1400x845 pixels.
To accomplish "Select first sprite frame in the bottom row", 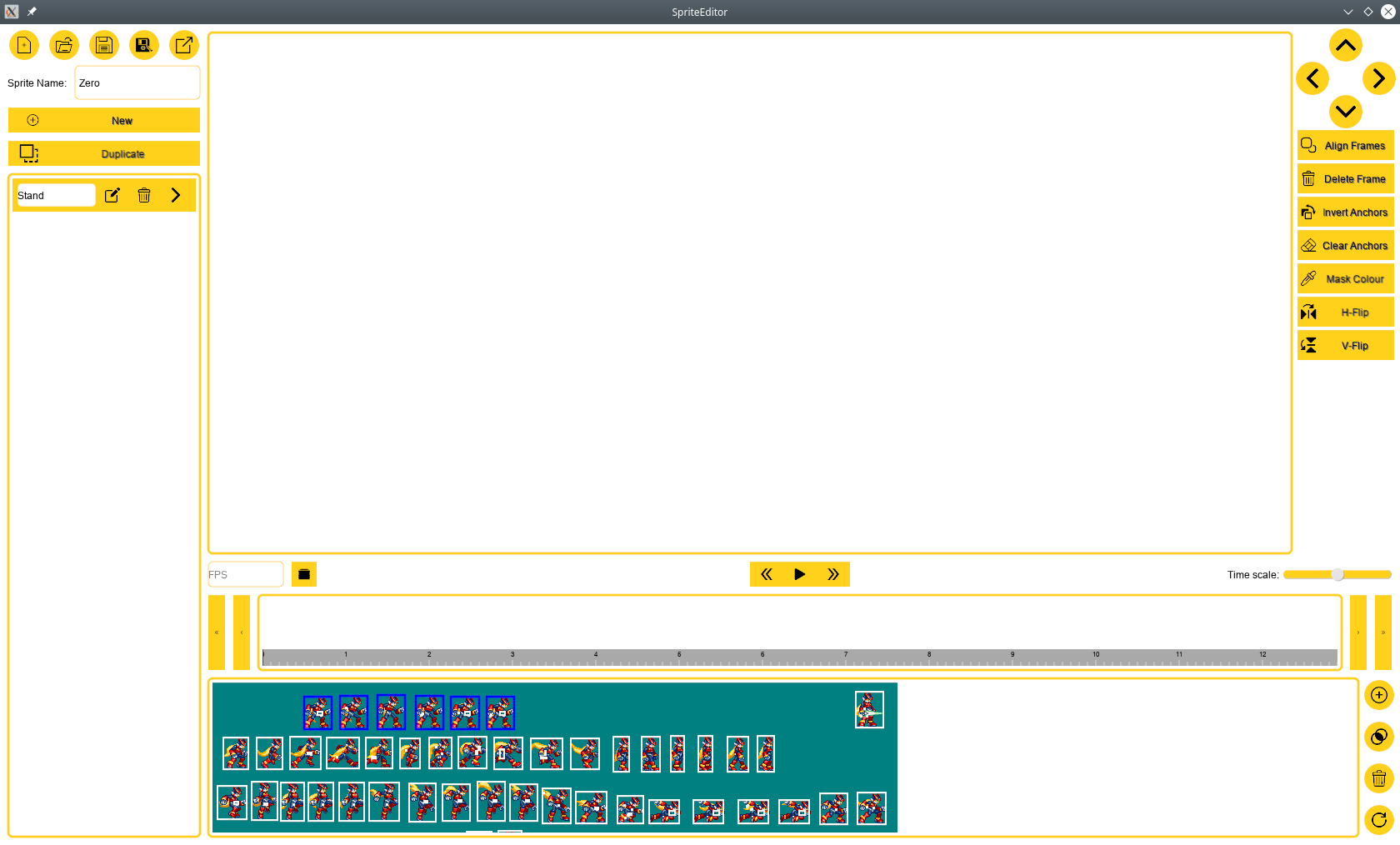I will 232,802.
